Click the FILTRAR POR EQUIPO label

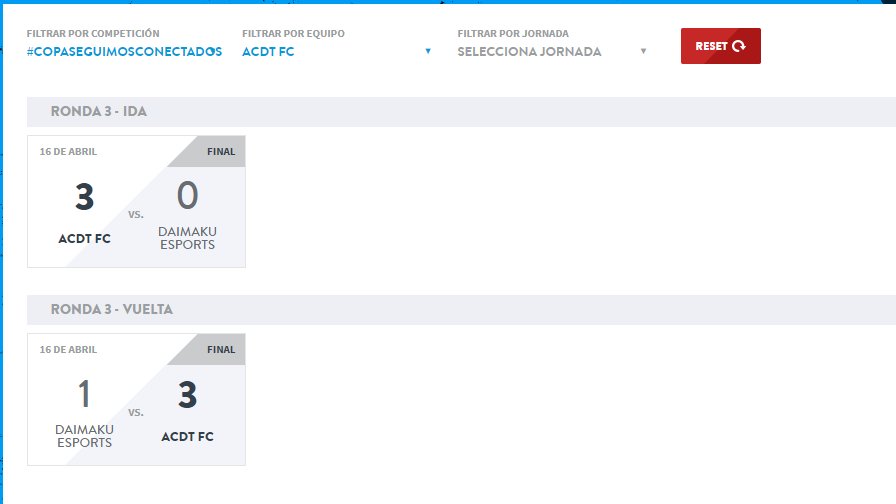[293, 34]
